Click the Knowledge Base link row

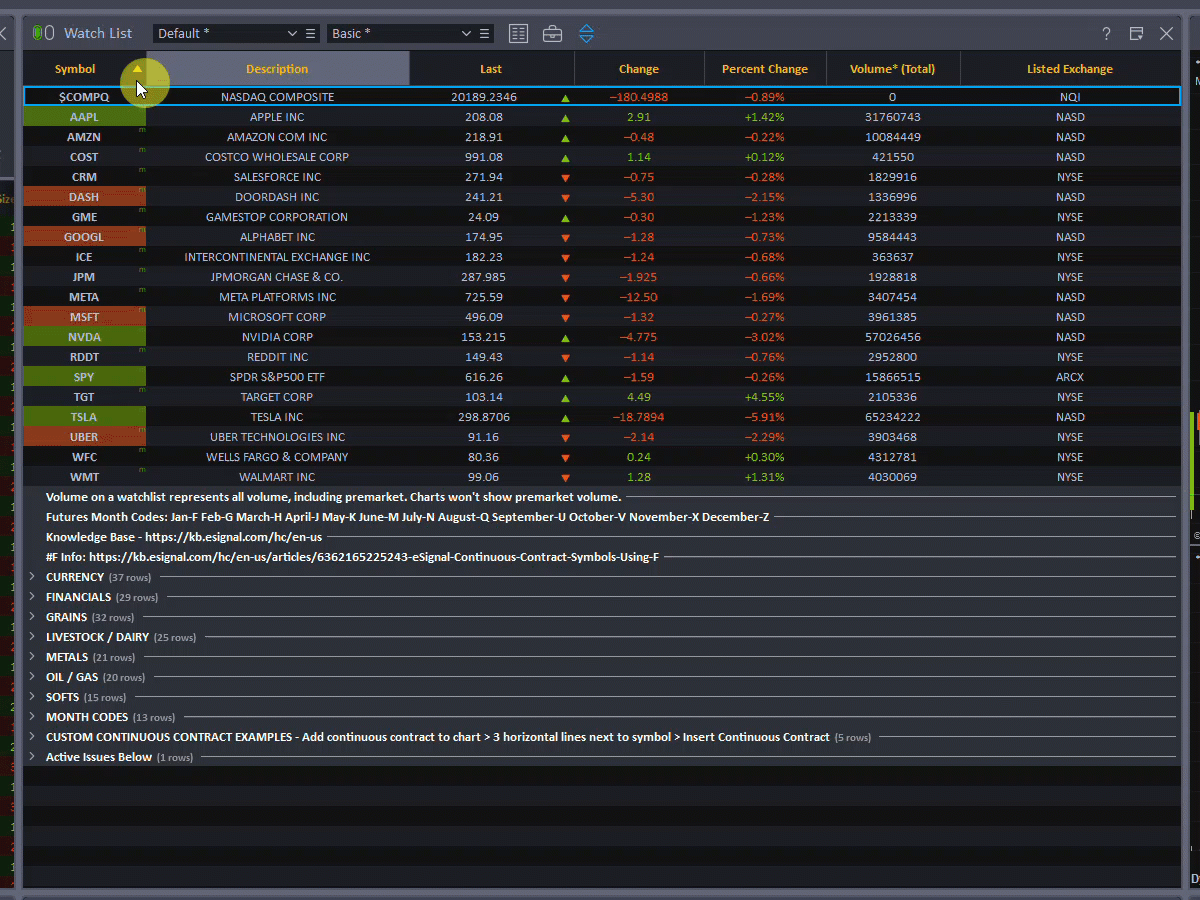tap(184, 537)
